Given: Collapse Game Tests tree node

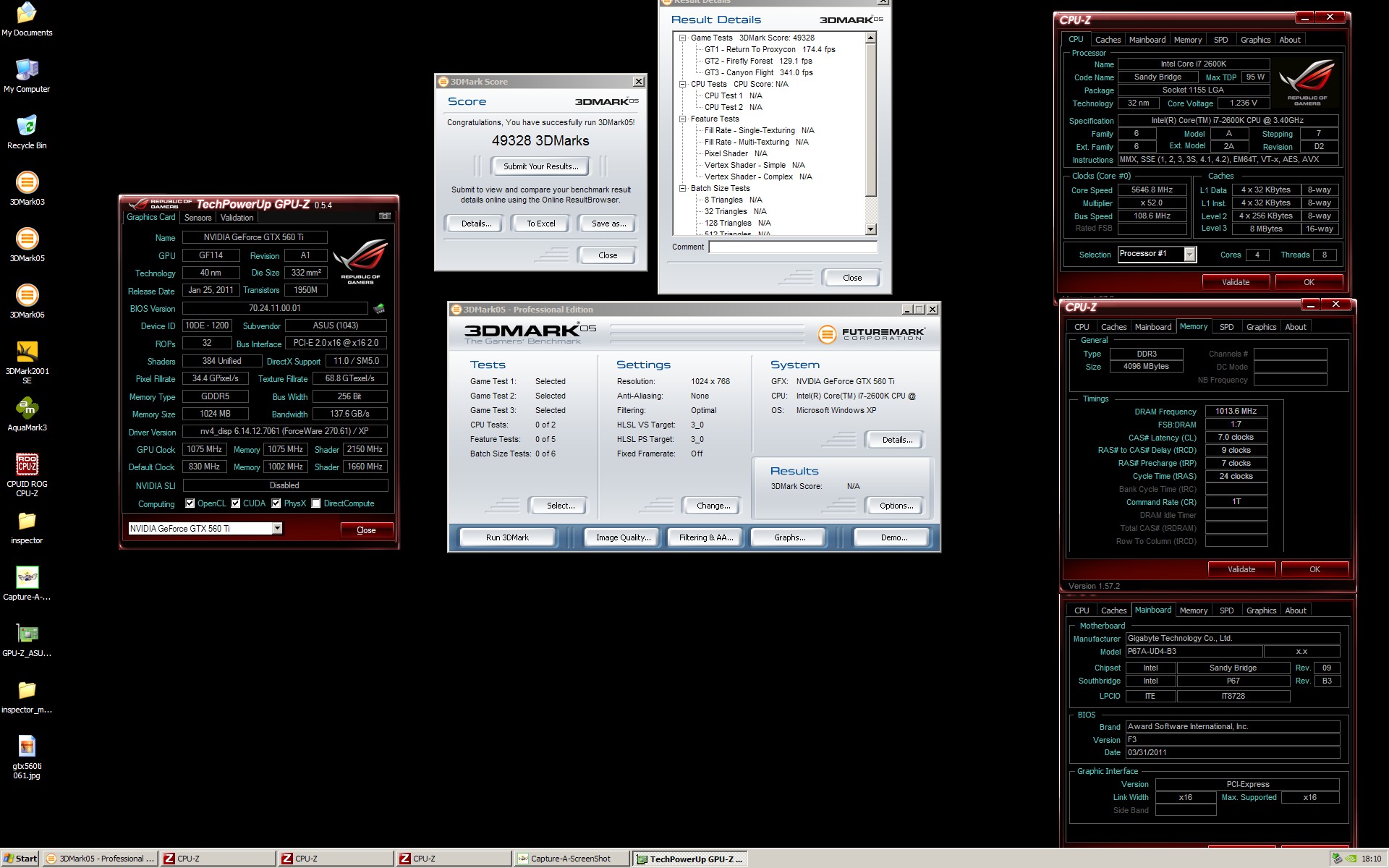Looking at the screenshot, I should [682, 38].
